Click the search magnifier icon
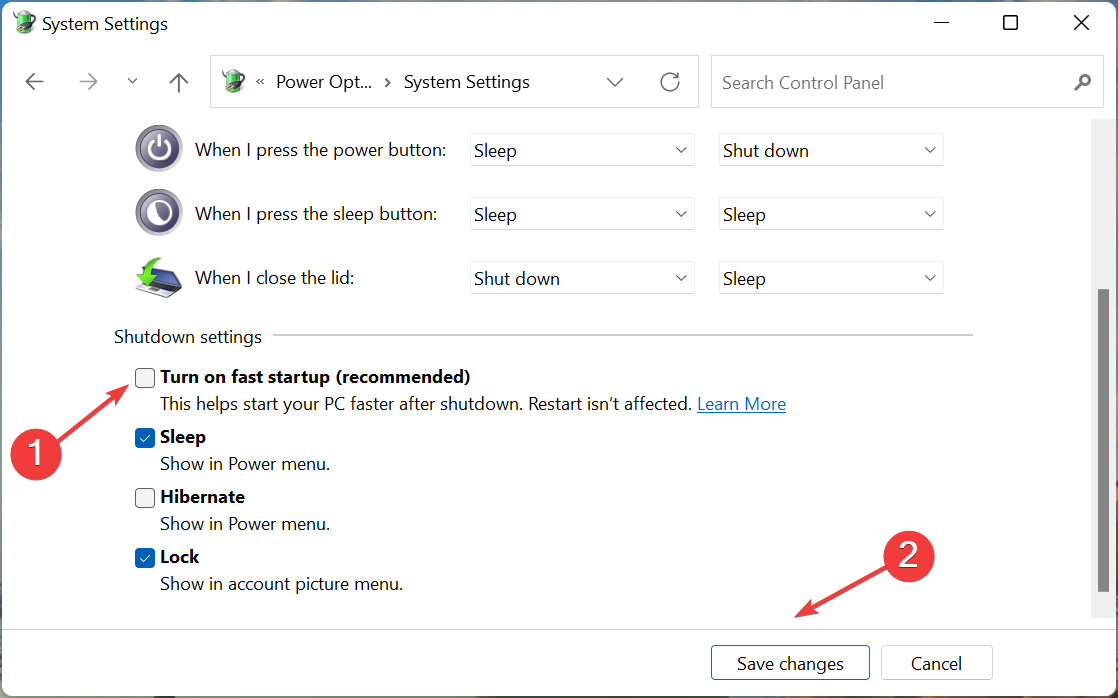 (x=1083, y=82)
